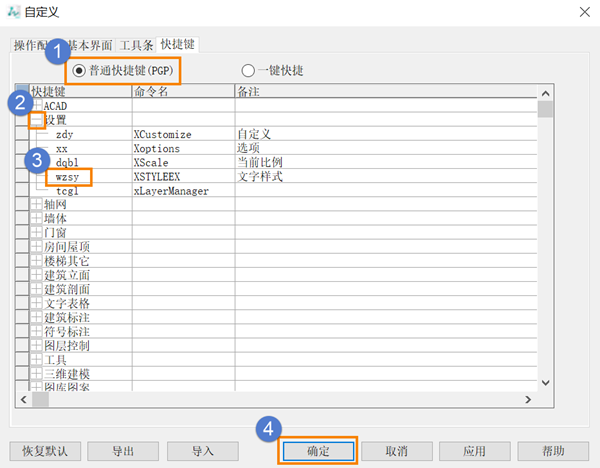Switch to the 工具条 tab
This screenshot has width=600, height=468.
pos(136,46)
